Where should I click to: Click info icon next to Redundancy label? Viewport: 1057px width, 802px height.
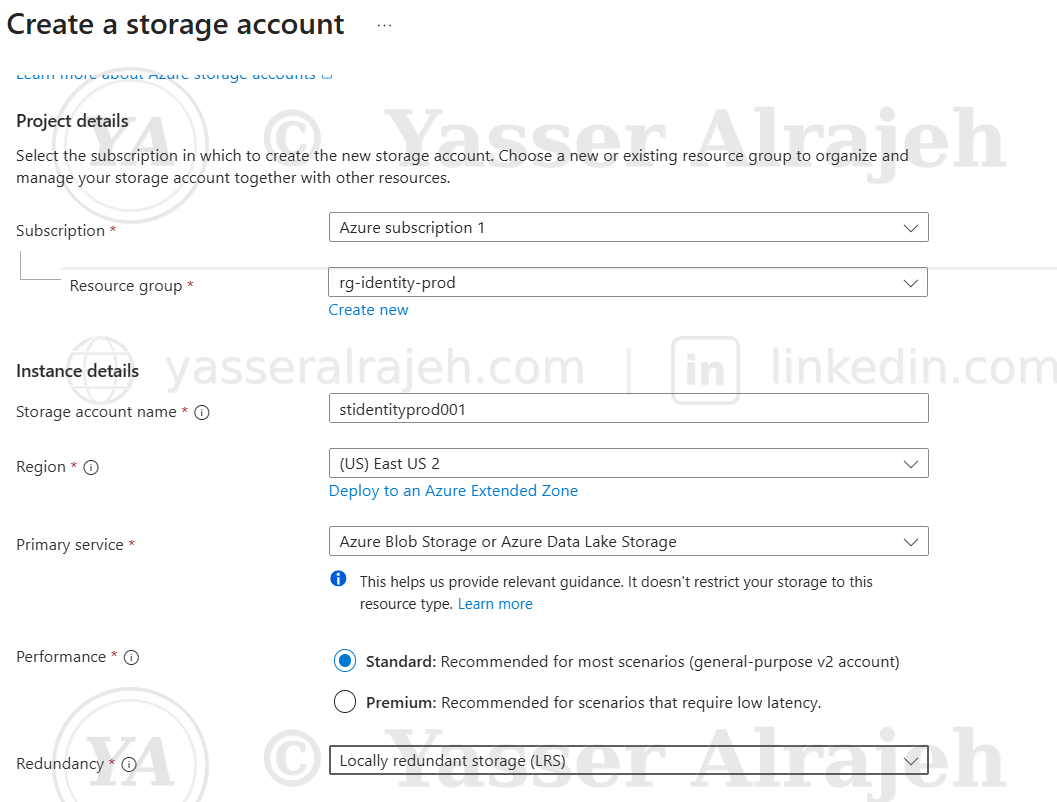tap(129, 764)
